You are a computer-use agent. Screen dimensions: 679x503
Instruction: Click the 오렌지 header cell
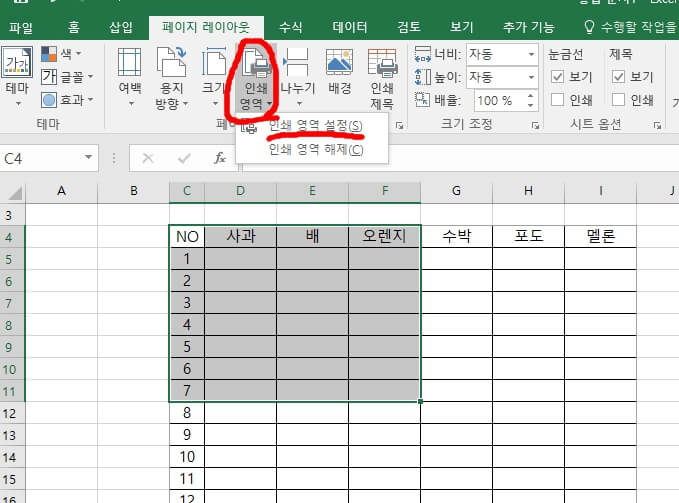point(384,236)
